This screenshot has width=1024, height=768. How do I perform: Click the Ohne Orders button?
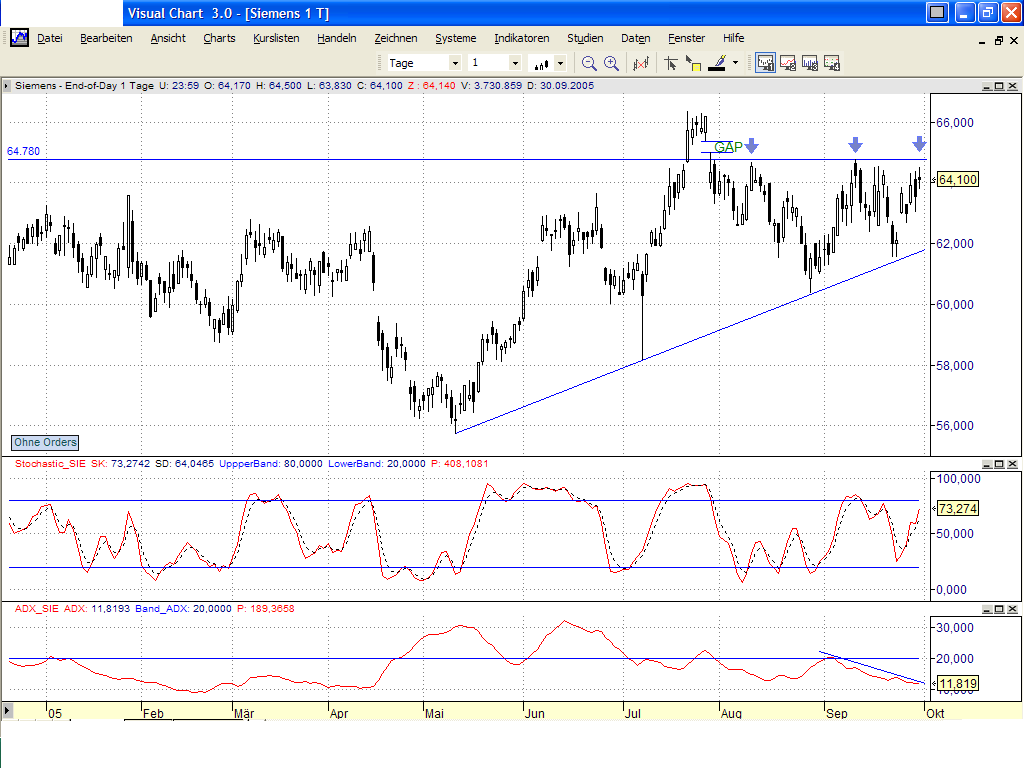pyautogui.click(x=44, y=442)
